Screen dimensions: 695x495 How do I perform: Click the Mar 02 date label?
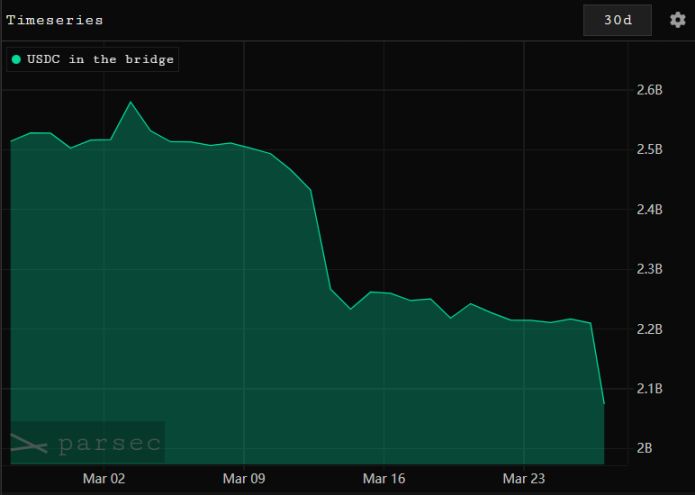pos(104,479)
